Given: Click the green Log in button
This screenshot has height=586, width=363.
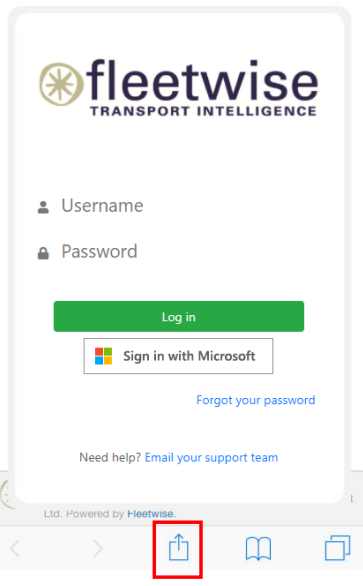Looking at the screenshot, I should 179,316.
